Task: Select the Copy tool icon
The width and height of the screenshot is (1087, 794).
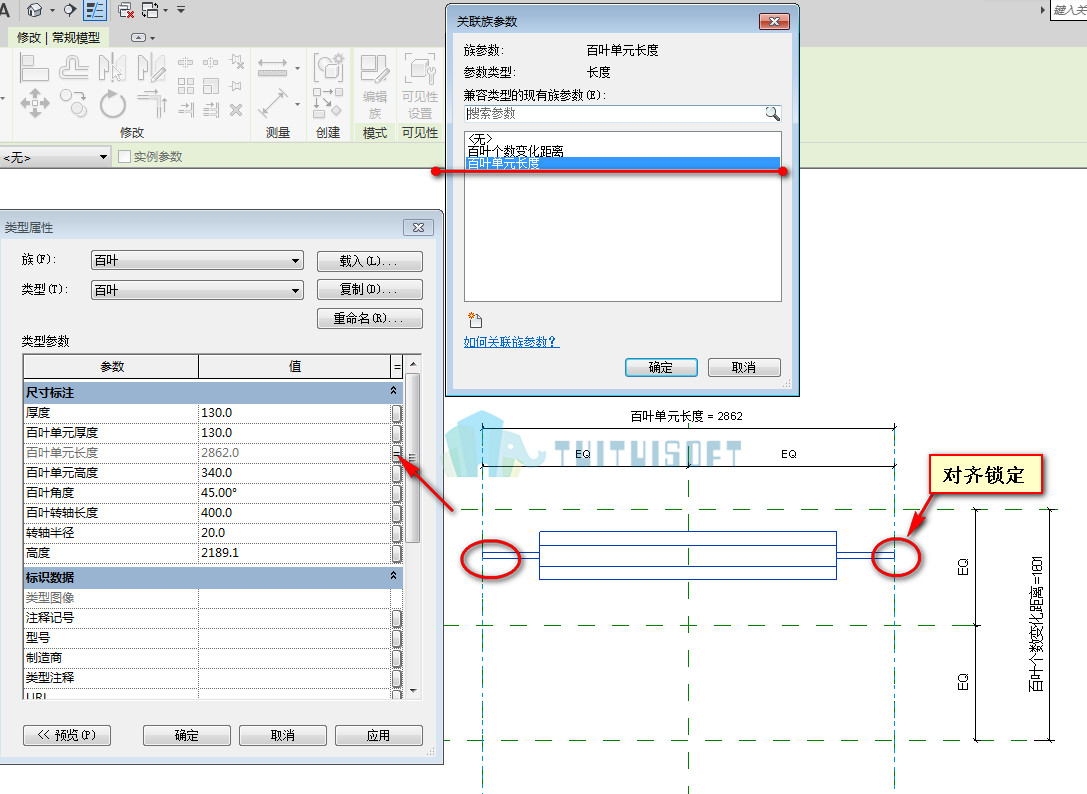Action: (x=73, y=104)
